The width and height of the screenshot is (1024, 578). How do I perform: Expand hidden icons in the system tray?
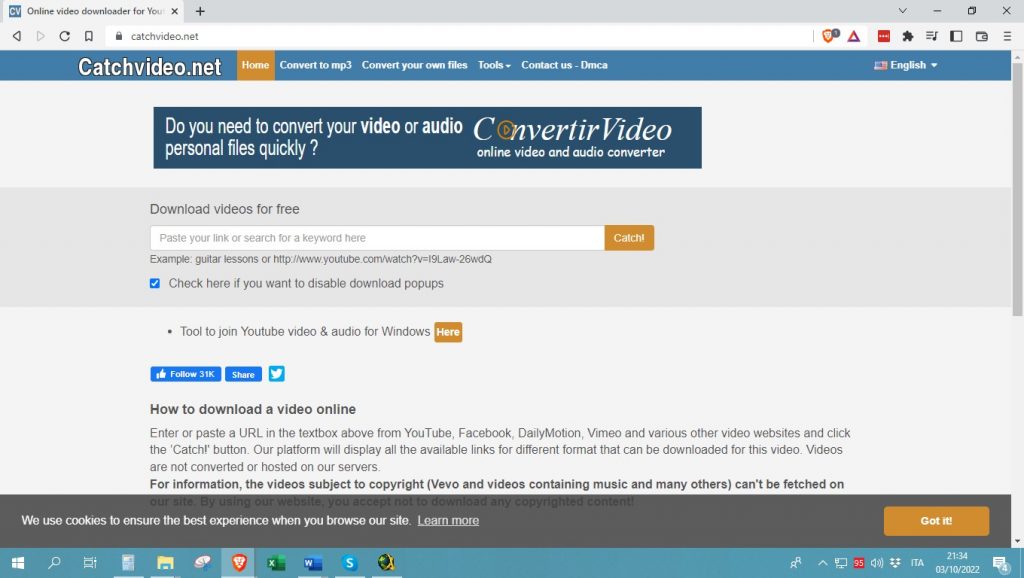(822, 562)
